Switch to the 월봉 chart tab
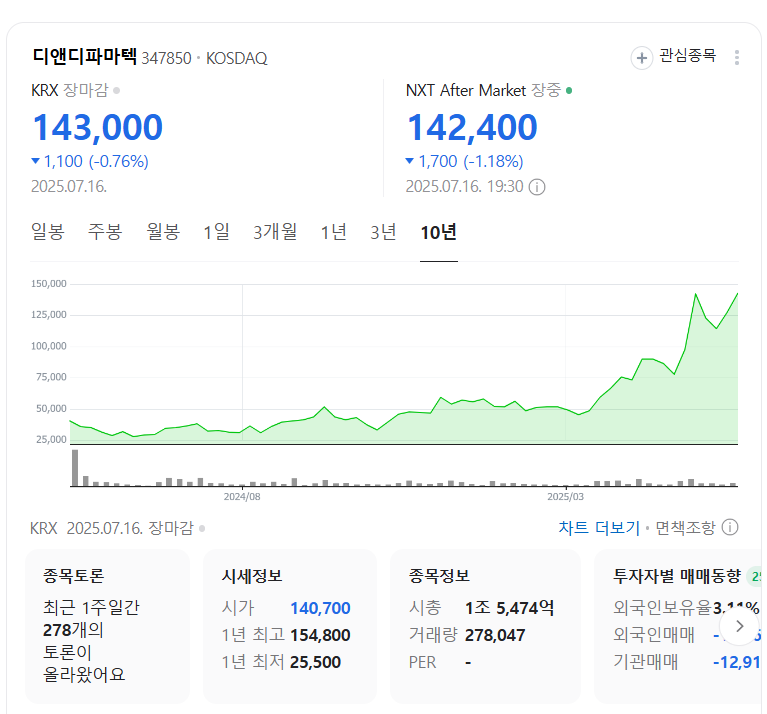Image resolution: width=767 pixels, height=714 pixels. click(x=163, y=232)
